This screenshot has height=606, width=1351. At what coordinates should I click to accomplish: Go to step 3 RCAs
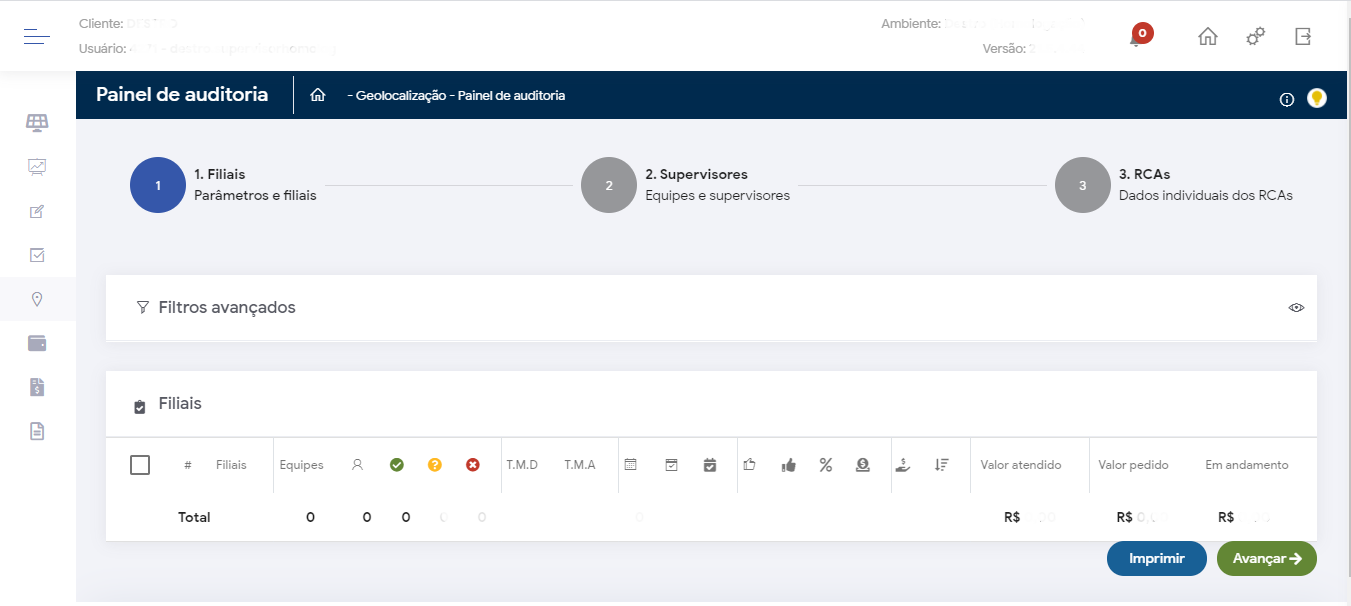(x=1083, y=185)
